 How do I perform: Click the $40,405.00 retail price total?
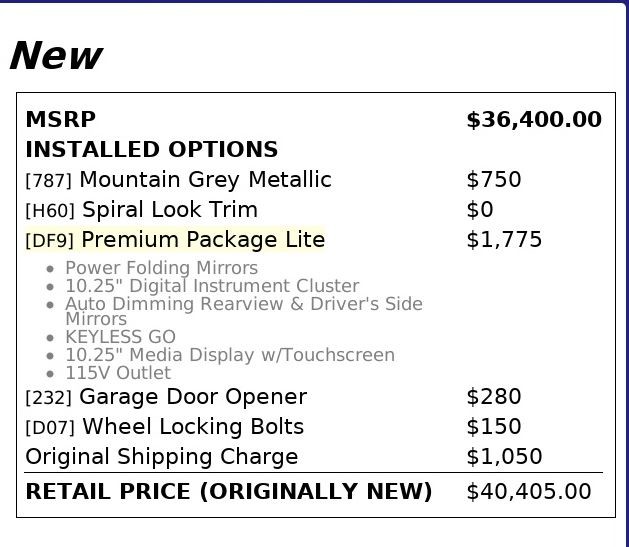[528, 492]
